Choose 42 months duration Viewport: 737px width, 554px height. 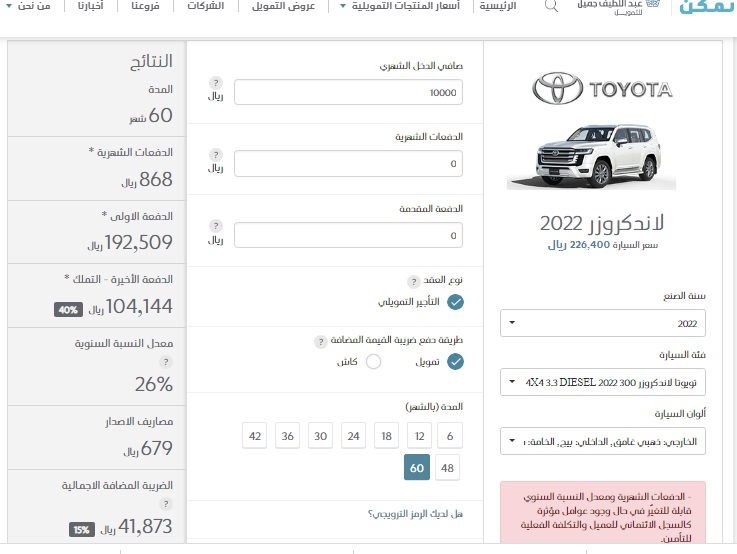(255, 436)
